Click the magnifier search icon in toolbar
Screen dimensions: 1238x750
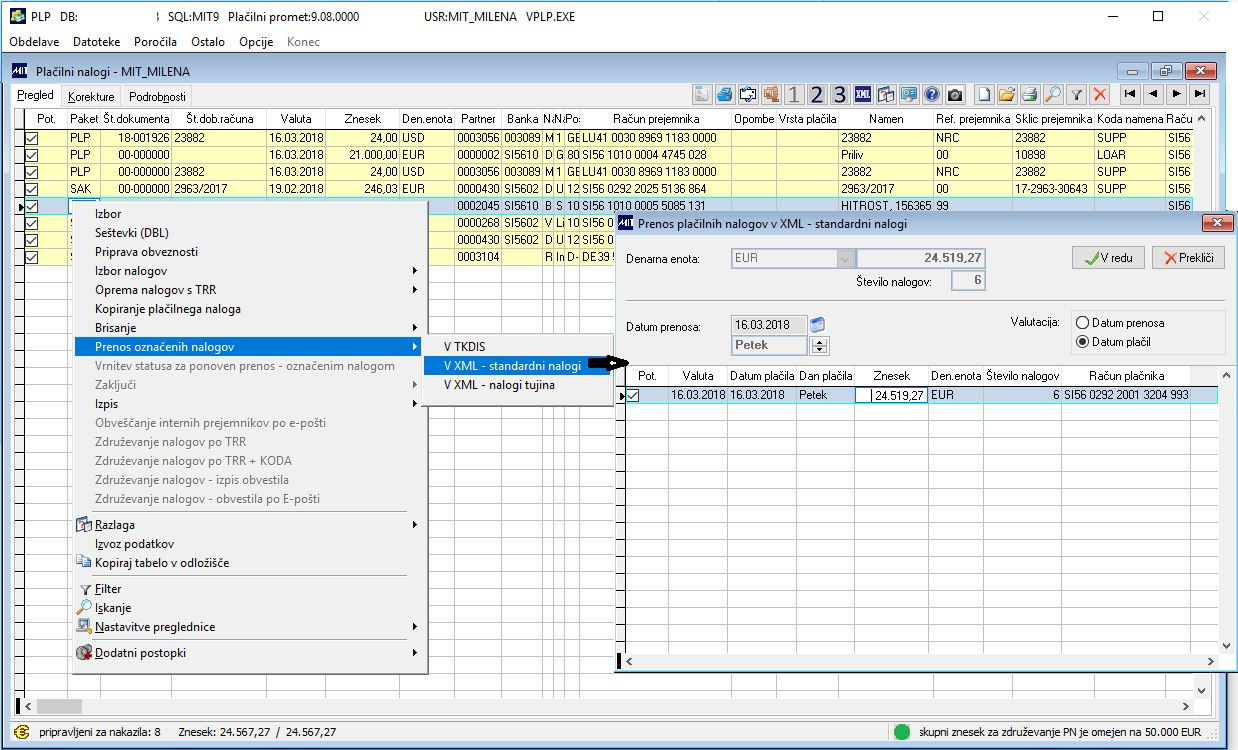[1052, 95]
